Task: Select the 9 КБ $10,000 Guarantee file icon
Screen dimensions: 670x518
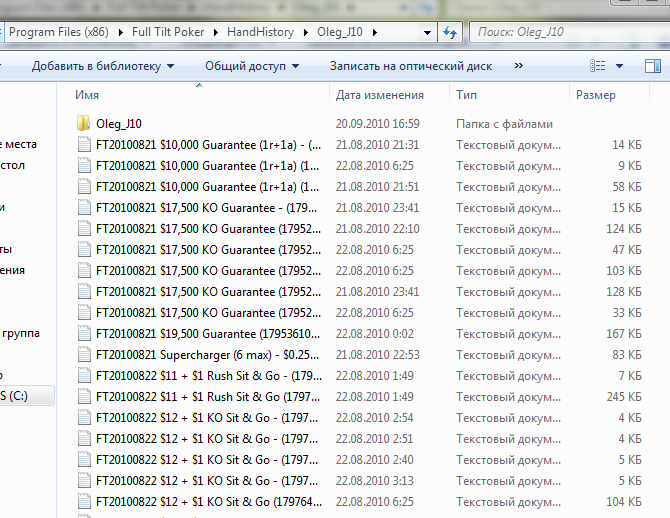Action: tap(84, 165)
